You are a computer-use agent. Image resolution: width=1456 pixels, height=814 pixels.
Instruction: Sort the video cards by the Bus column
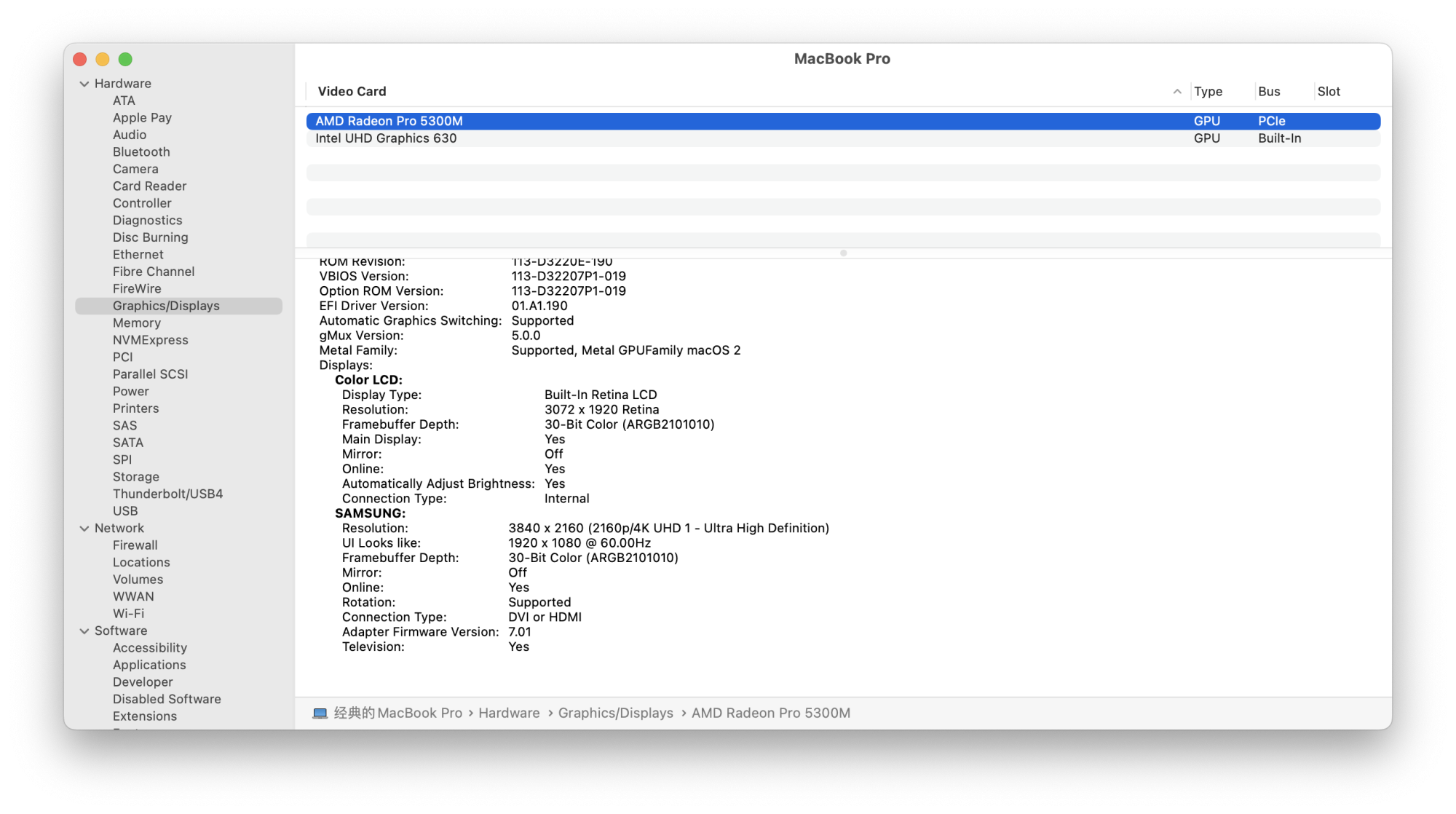(1269, 91)
